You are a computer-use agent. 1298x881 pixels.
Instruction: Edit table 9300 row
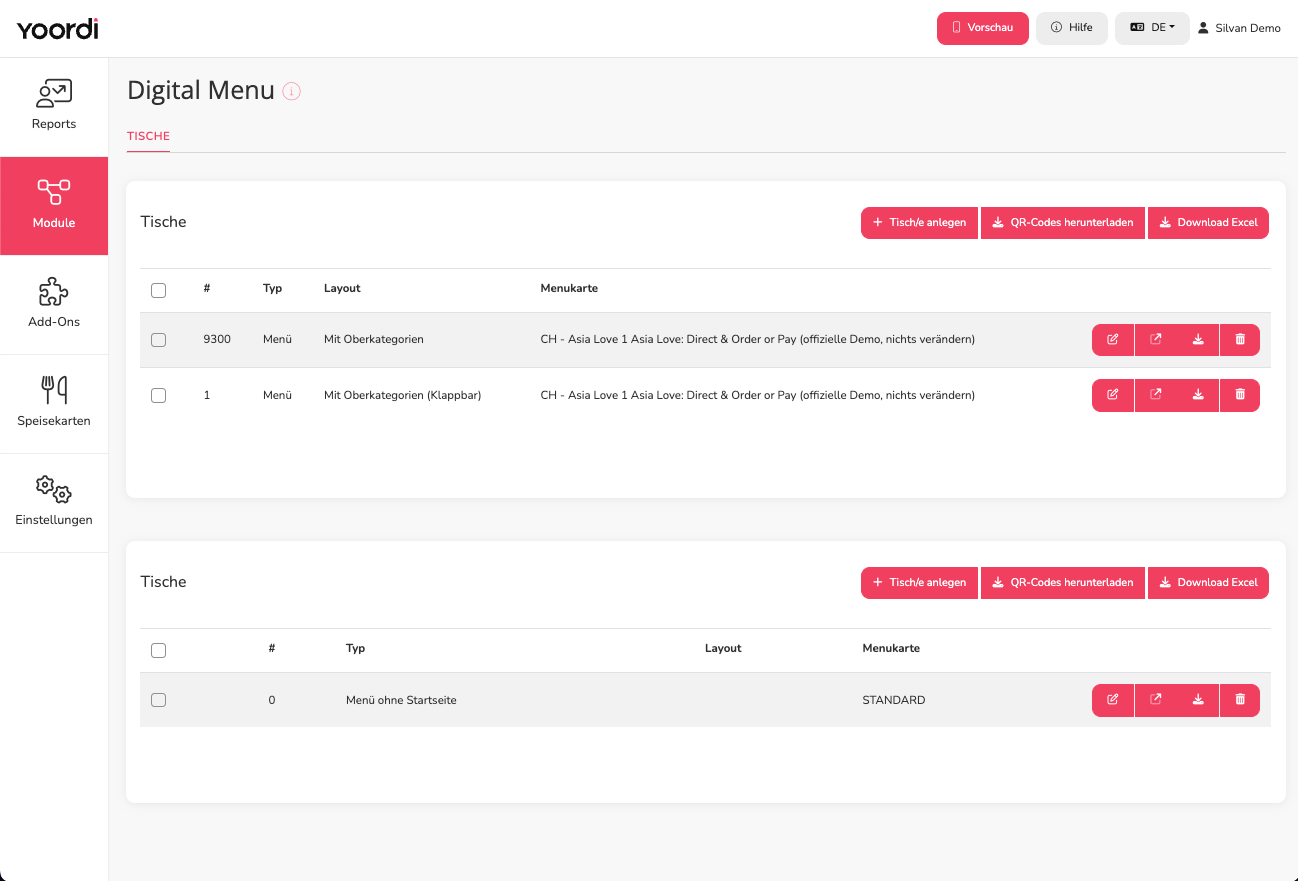point(1113,340)
